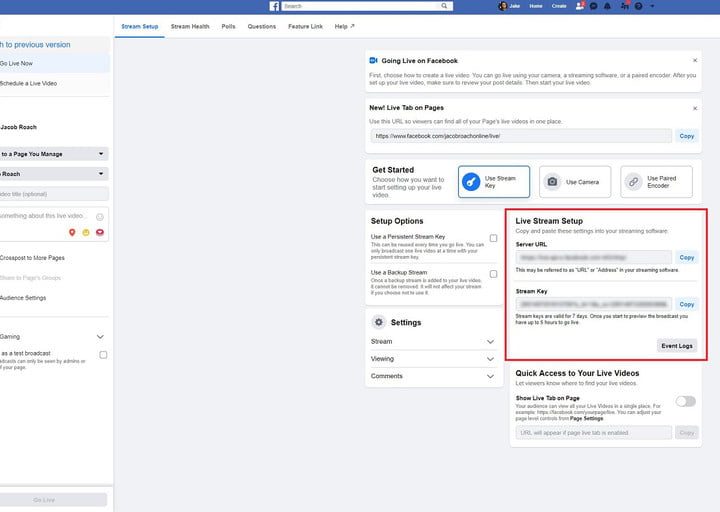Open the Feature Link tab
720x512 pixels.
click(305, 27)
